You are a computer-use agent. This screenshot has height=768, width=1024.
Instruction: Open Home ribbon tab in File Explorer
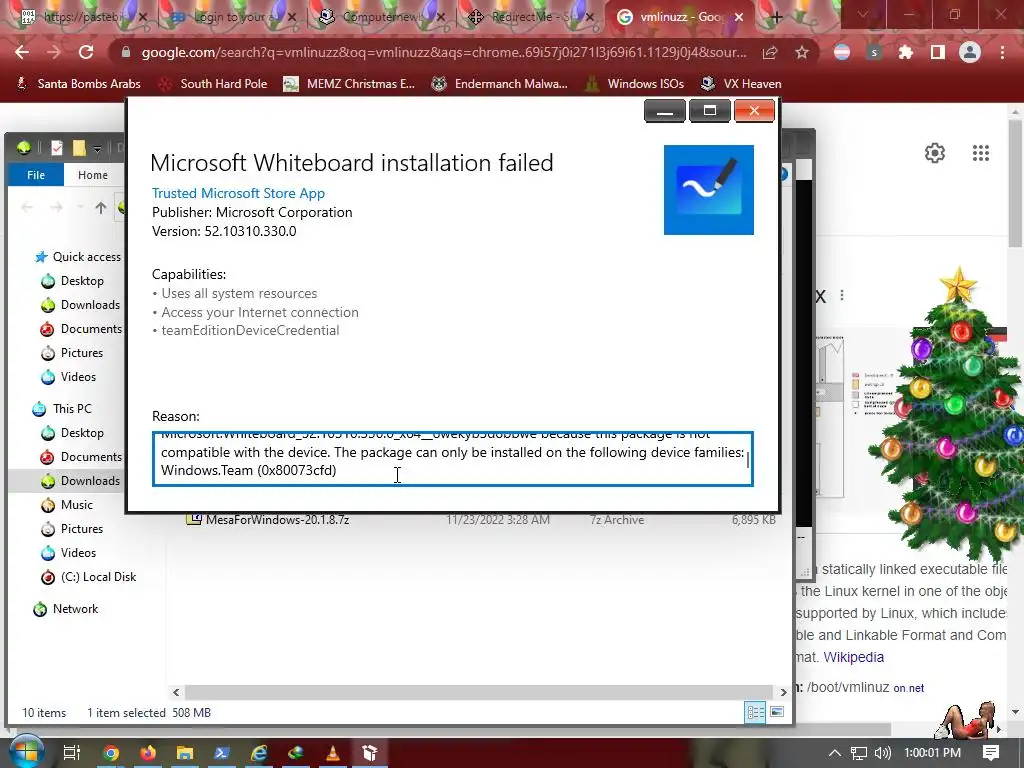[93, 175]
